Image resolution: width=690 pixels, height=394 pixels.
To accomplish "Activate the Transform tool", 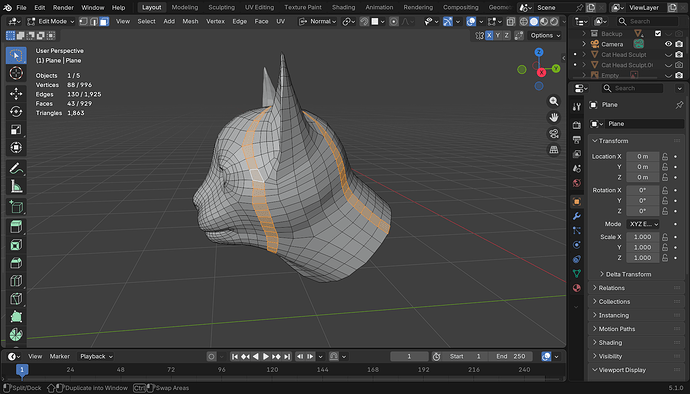I will [16, 147].
